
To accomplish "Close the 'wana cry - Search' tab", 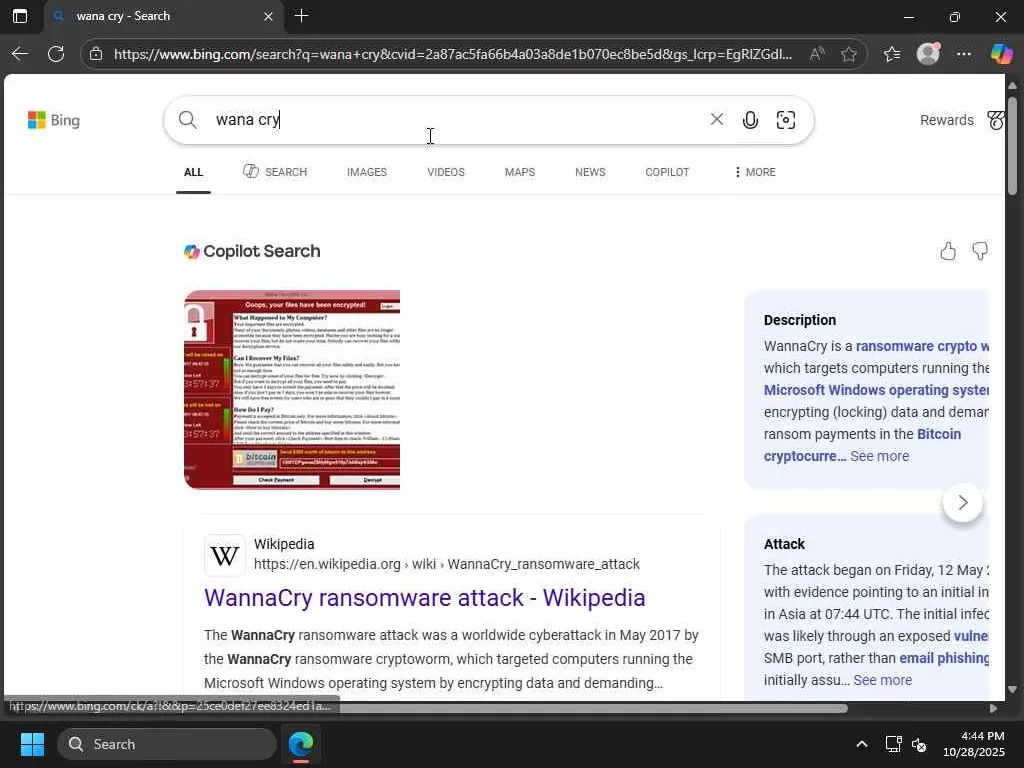I will pos(268,17).
